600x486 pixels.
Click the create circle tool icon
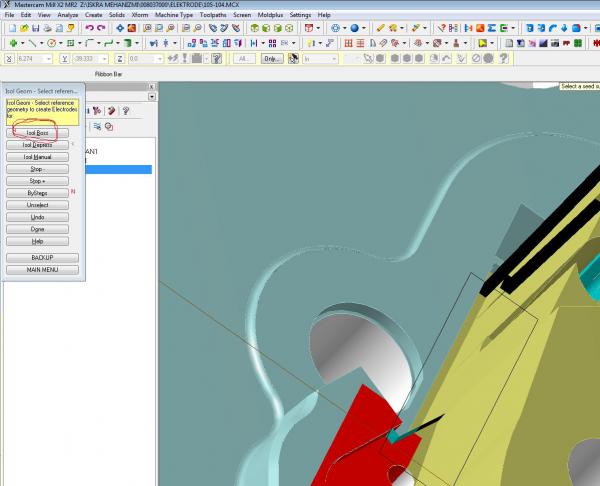tap(51, 44)
